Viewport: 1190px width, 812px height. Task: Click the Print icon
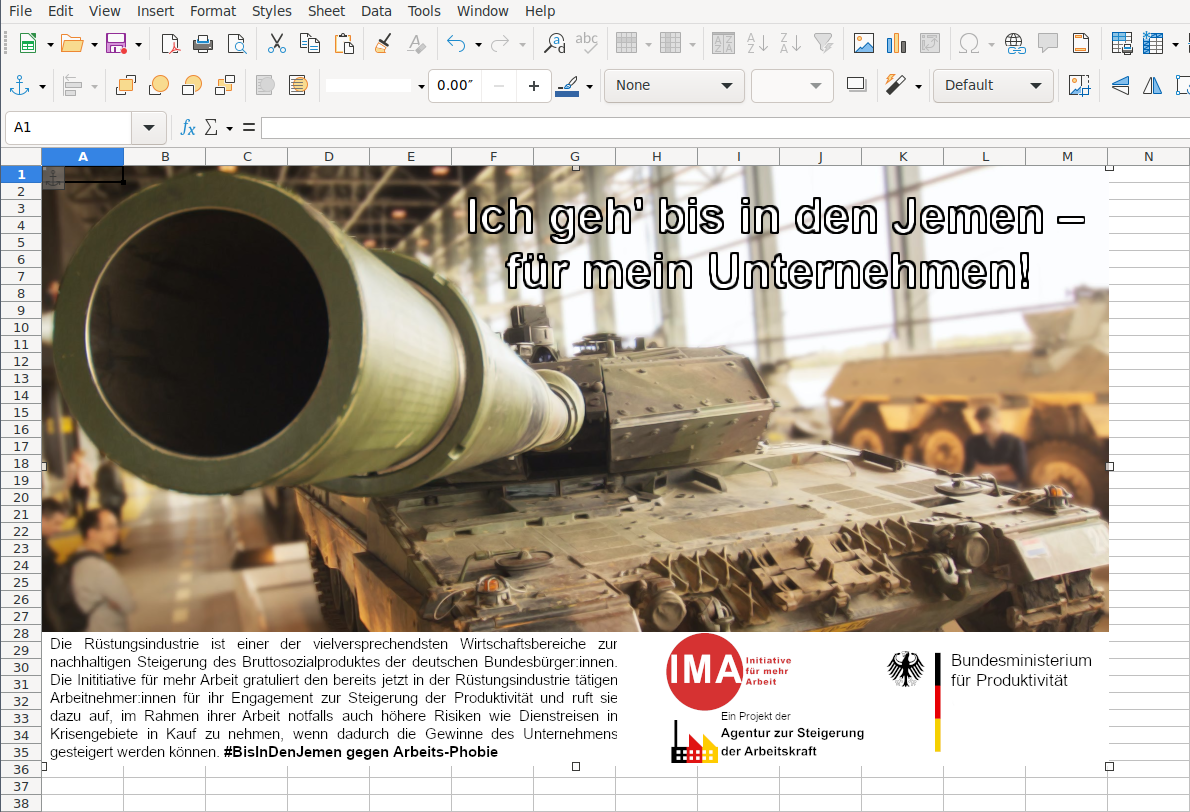point(203,43)
